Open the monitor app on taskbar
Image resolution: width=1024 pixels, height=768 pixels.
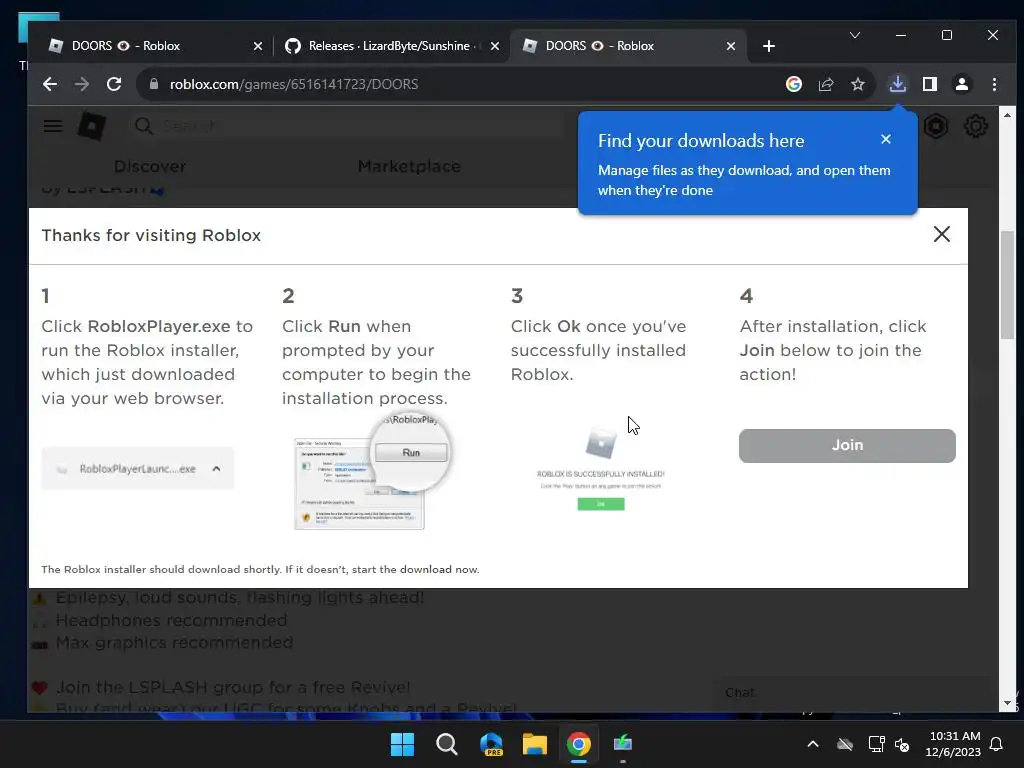(623, 744)
